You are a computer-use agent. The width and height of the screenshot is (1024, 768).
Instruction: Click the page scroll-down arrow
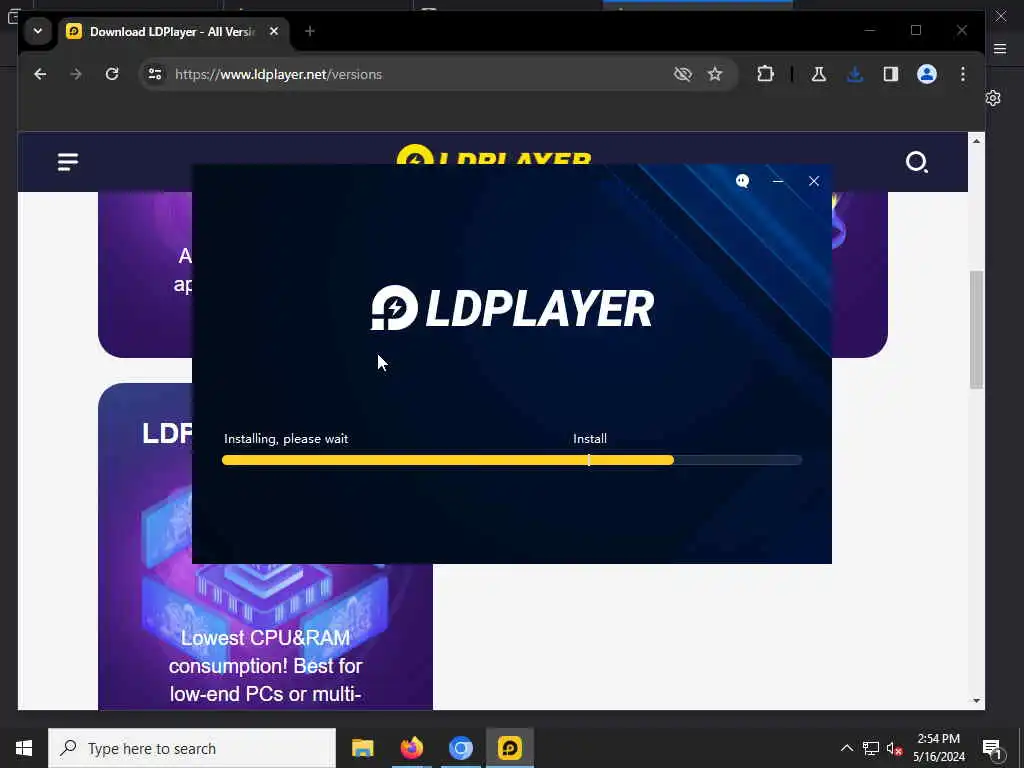pyautogui.click(x=976, y=701)
